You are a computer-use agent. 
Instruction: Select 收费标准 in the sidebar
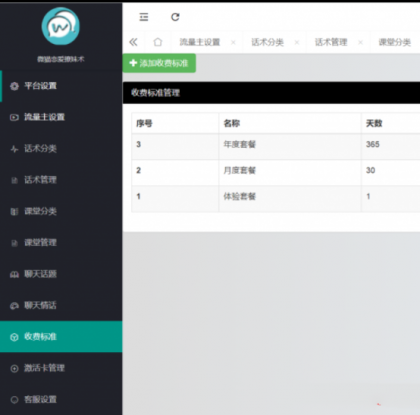[x=61, y=337]
